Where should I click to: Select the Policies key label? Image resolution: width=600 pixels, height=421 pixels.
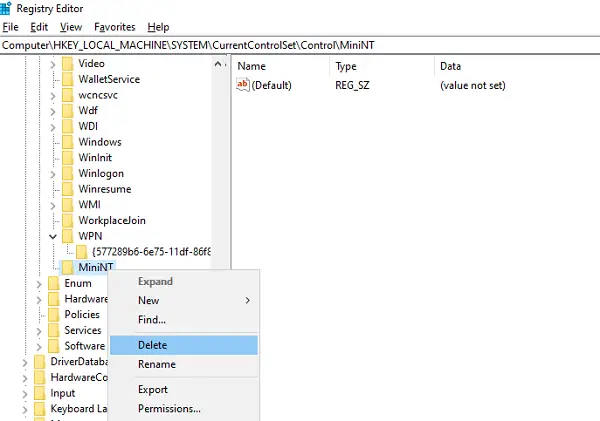tap(82, 315)
